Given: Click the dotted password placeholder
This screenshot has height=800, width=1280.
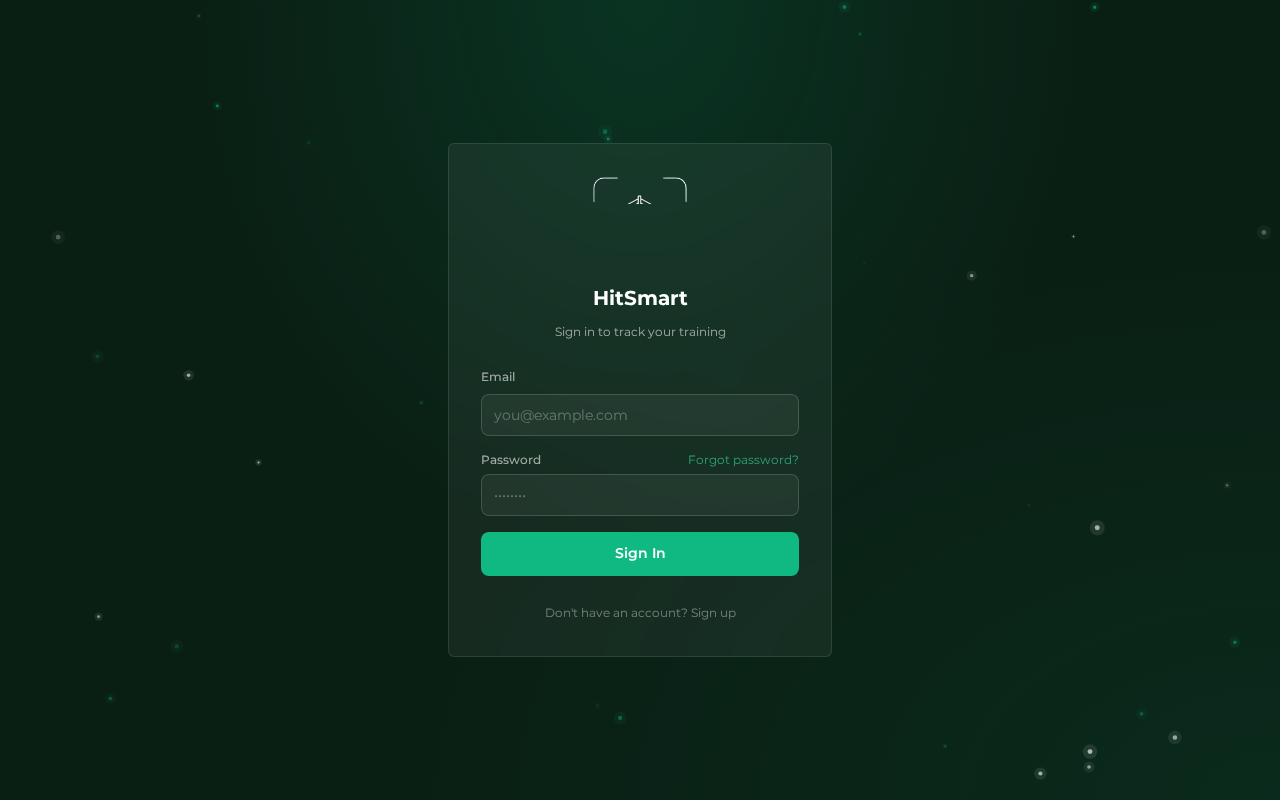Looking at the screenshot, I should (x=510, y=495).
